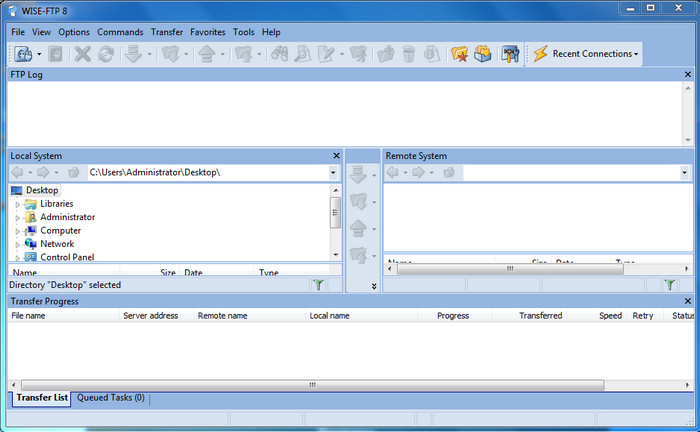700x432 pixels.
Task: Close the Transfer Progress panel
Action: coord(687,301)
